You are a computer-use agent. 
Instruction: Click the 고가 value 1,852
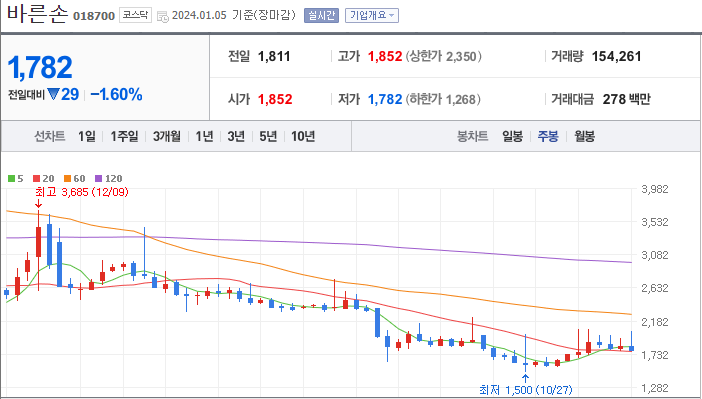385,56
